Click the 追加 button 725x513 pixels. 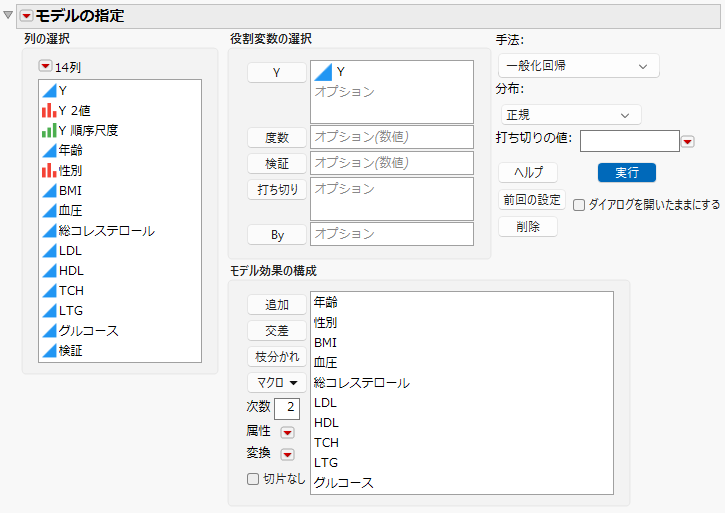tap(277, 305)
